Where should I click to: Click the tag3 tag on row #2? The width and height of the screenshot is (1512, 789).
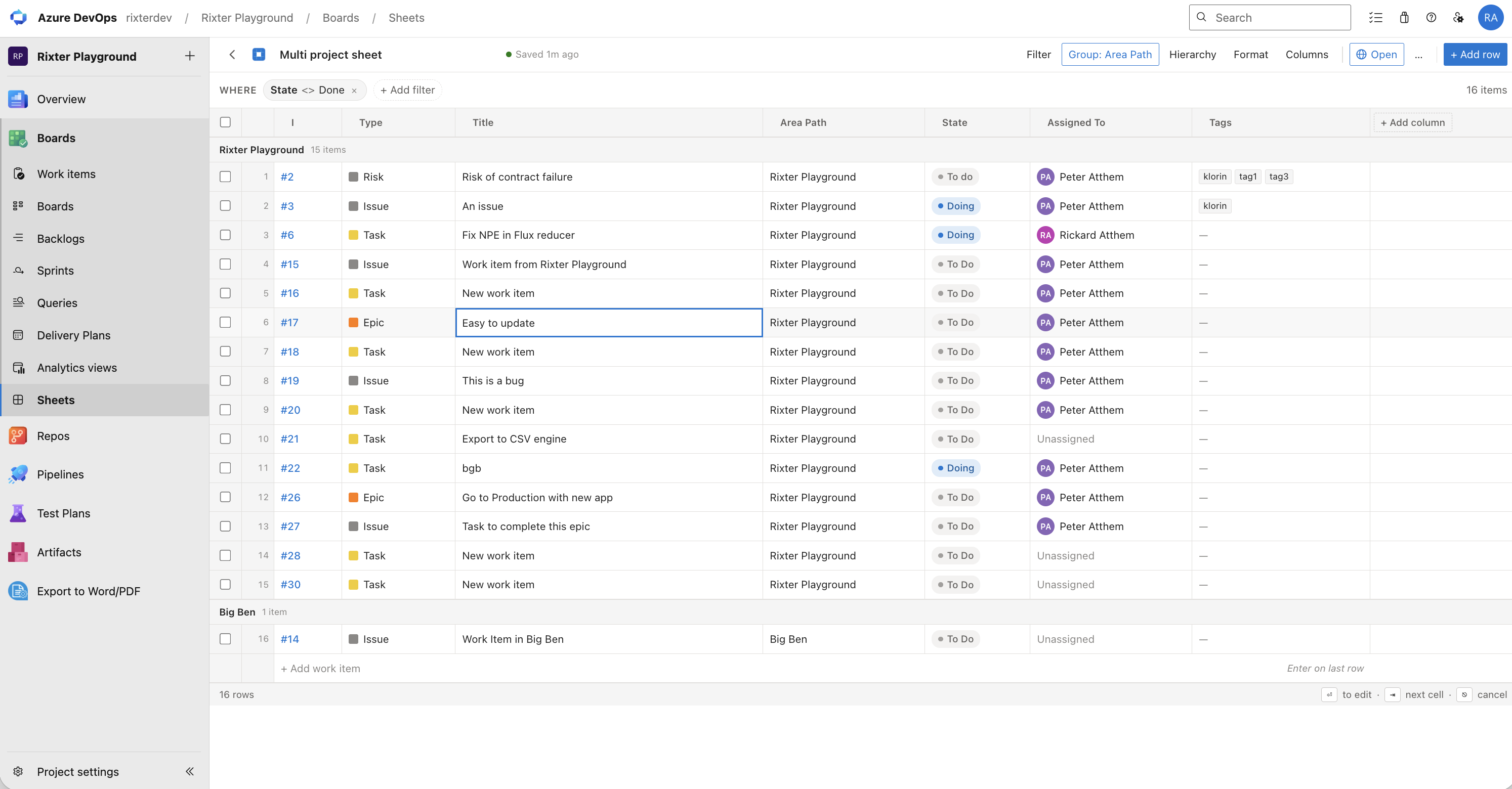[x=1278, y=177]
